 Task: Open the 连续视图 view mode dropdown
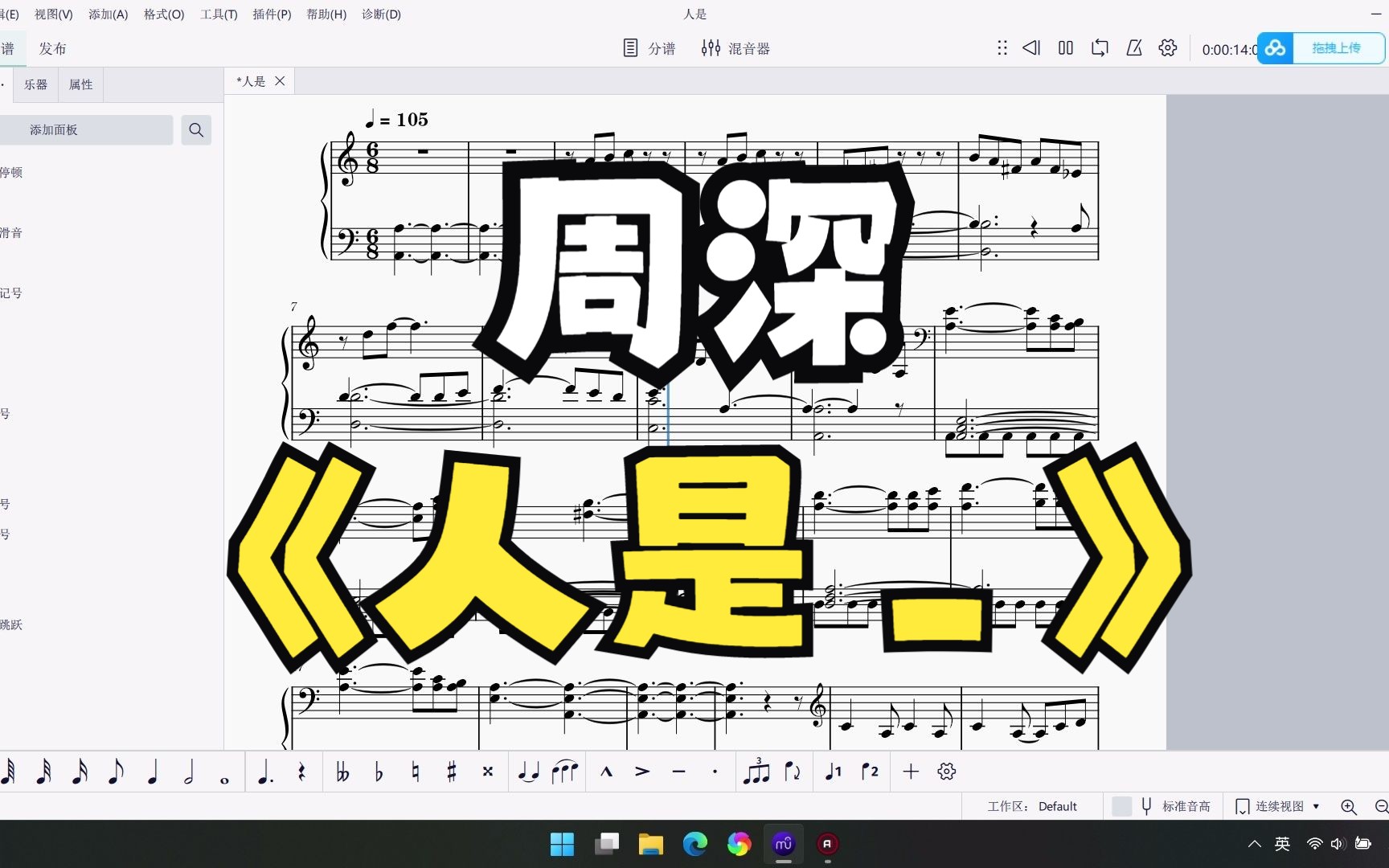(x=1277, y=806)
